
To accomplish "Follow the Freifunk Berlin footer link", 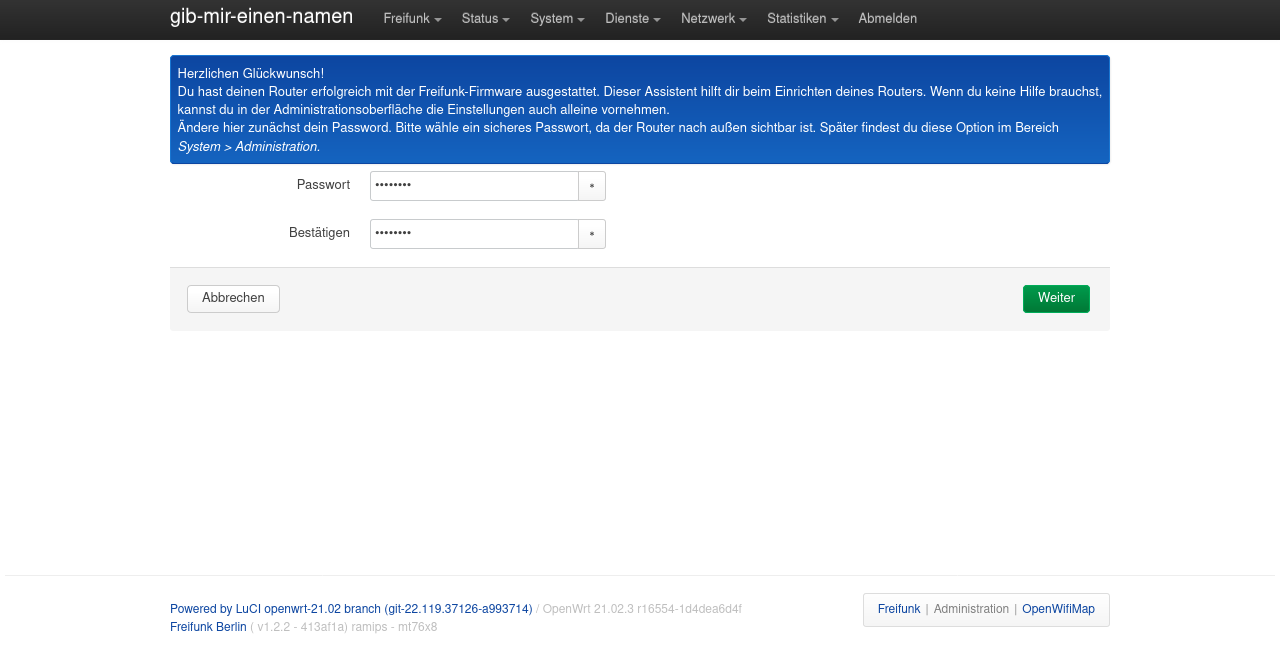I will pyautogui.click(x=208, y=627).
